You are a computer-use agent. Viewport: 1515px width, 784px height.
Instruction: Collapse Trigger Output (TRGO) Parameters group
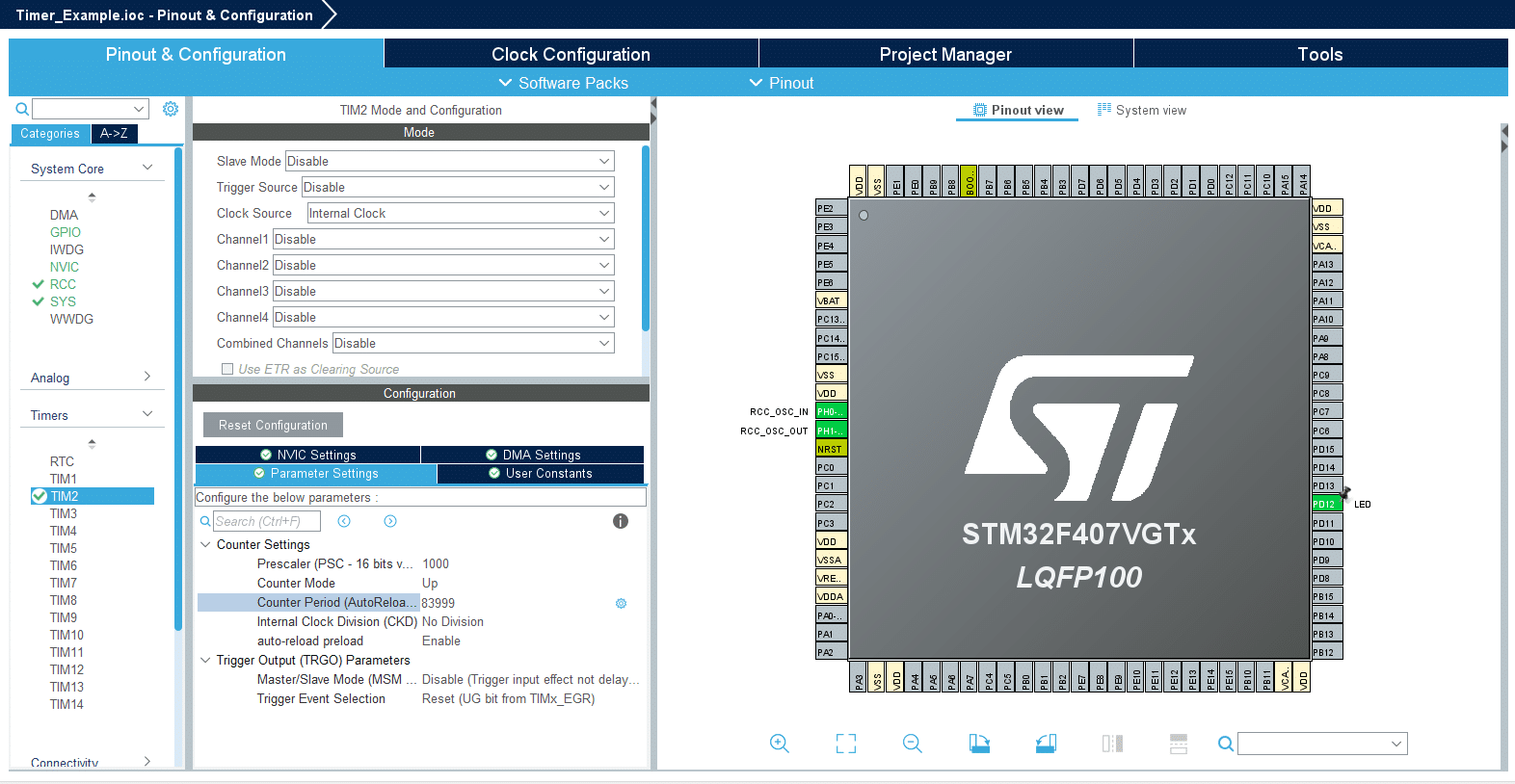(x=205, y=660)
